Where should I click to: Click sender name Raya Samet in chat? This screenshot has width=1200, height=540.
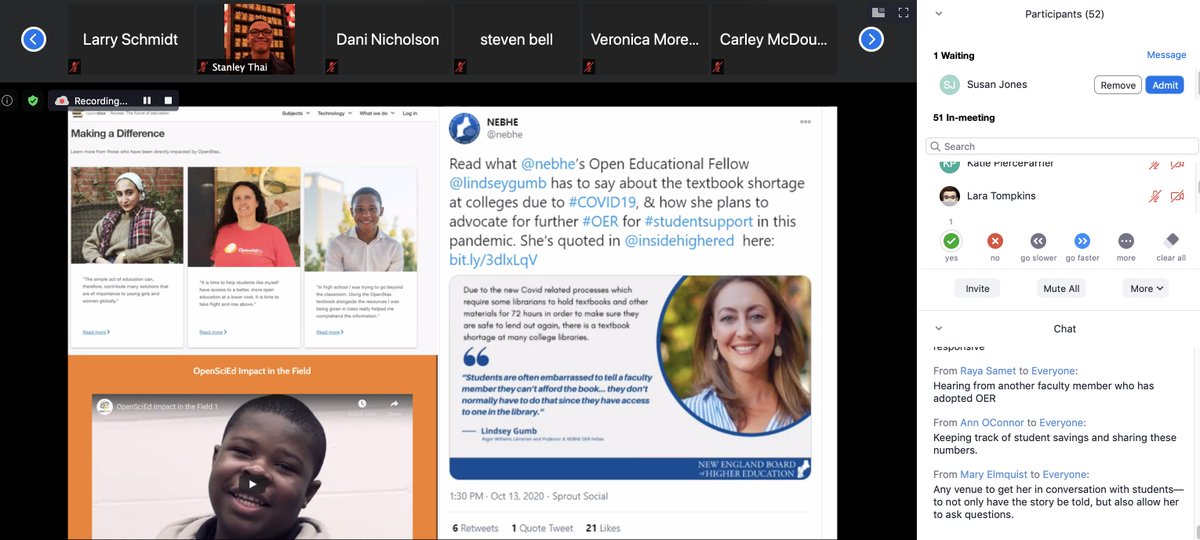tap(988, 370)
